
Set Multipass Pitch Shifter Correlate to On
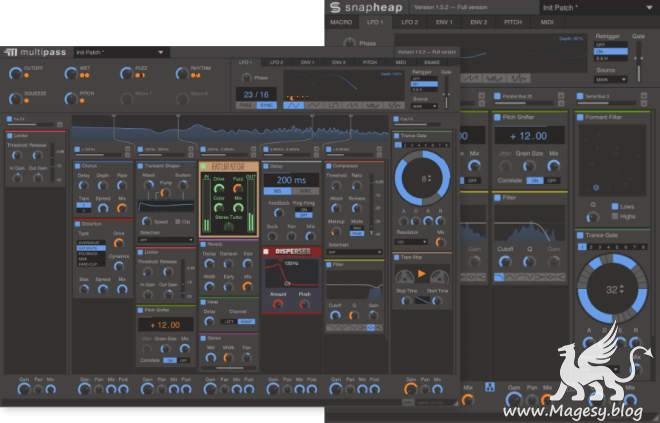(x=170, y=360)
